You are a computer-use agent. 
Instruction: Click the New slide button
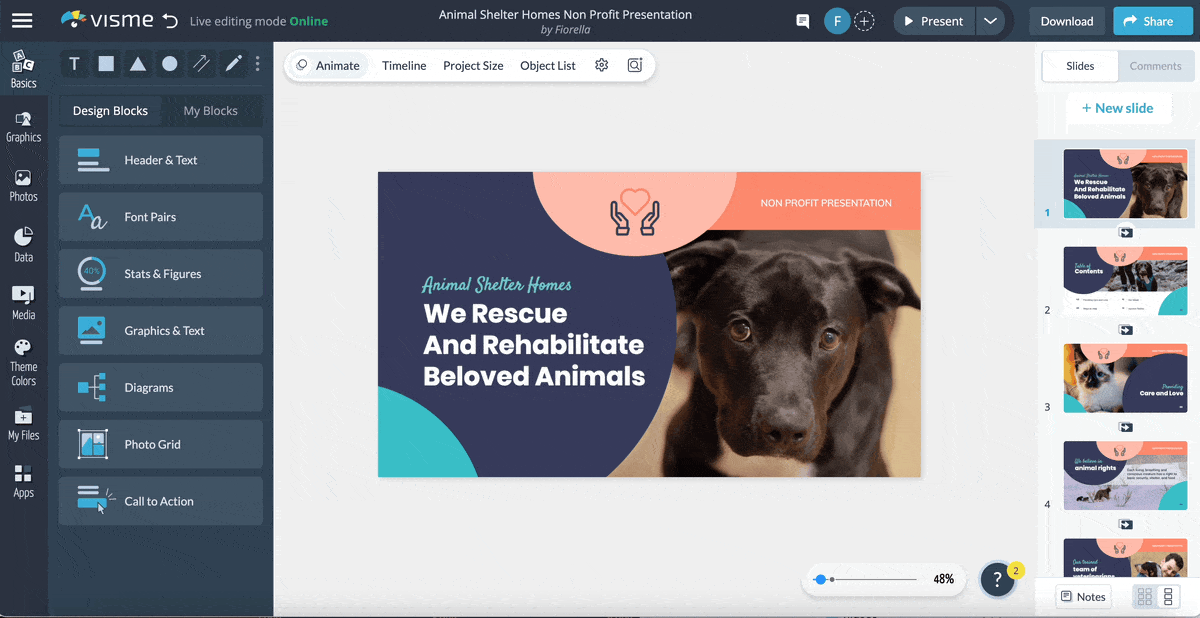tap(1119, 107)
